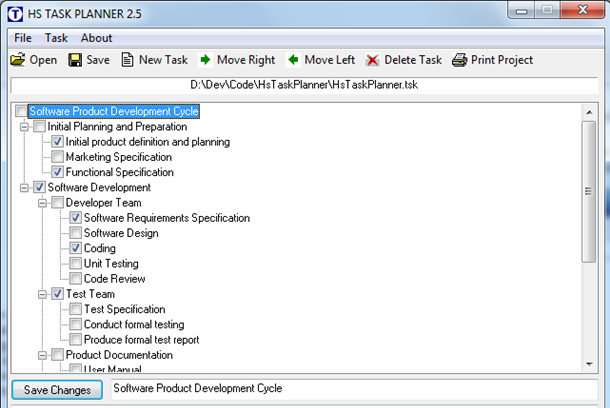Select the Software Design task
This screenshot has height=408, width=610.
coord(121,233)
